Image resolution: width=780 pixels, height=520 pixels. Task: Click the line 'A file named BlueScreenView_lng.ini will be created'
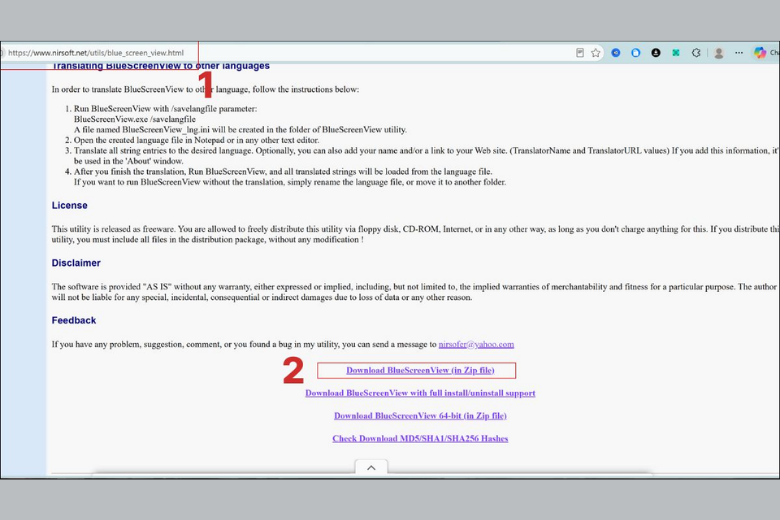click(x=240, y=130)
